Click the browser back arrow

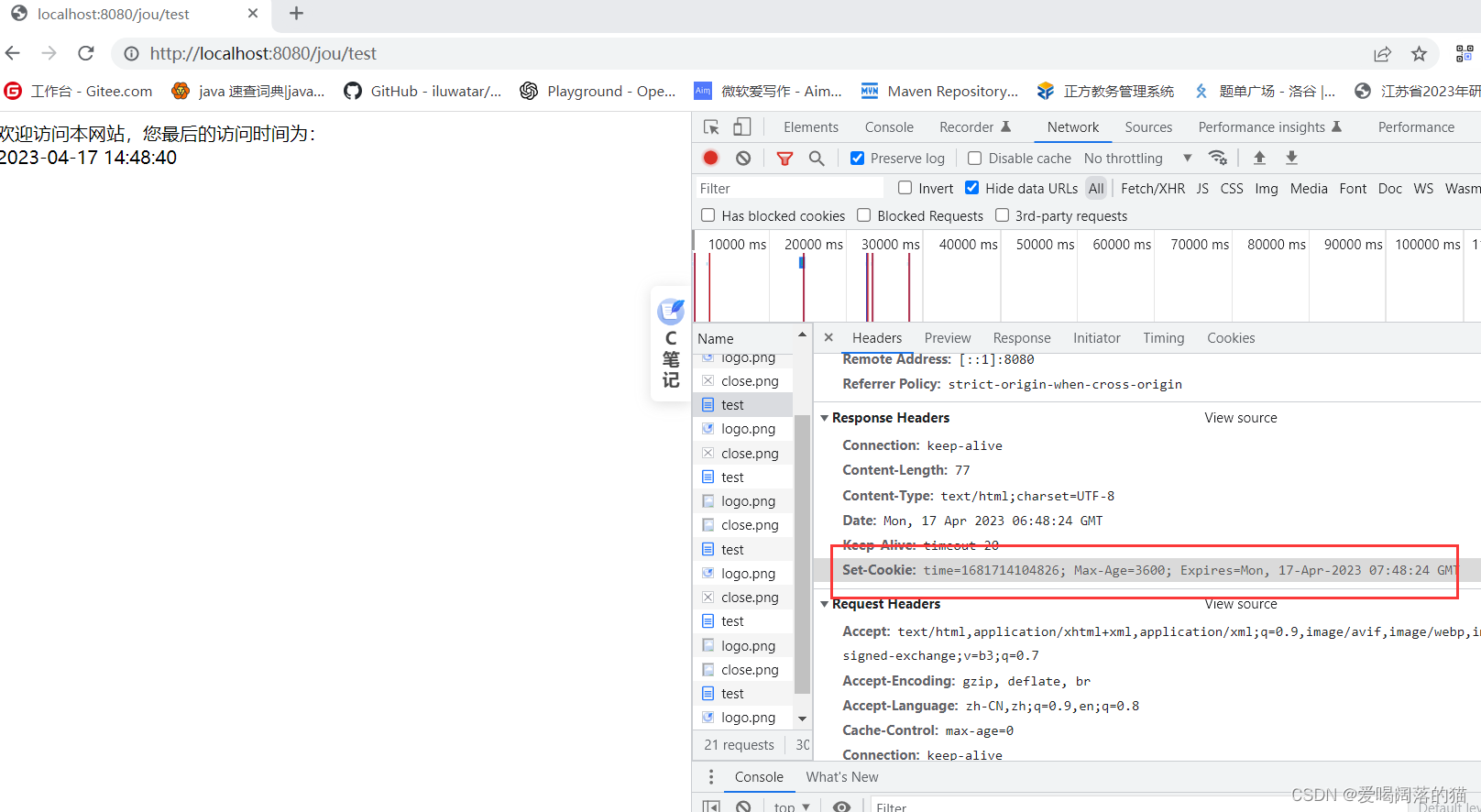[x=13, y=53]
